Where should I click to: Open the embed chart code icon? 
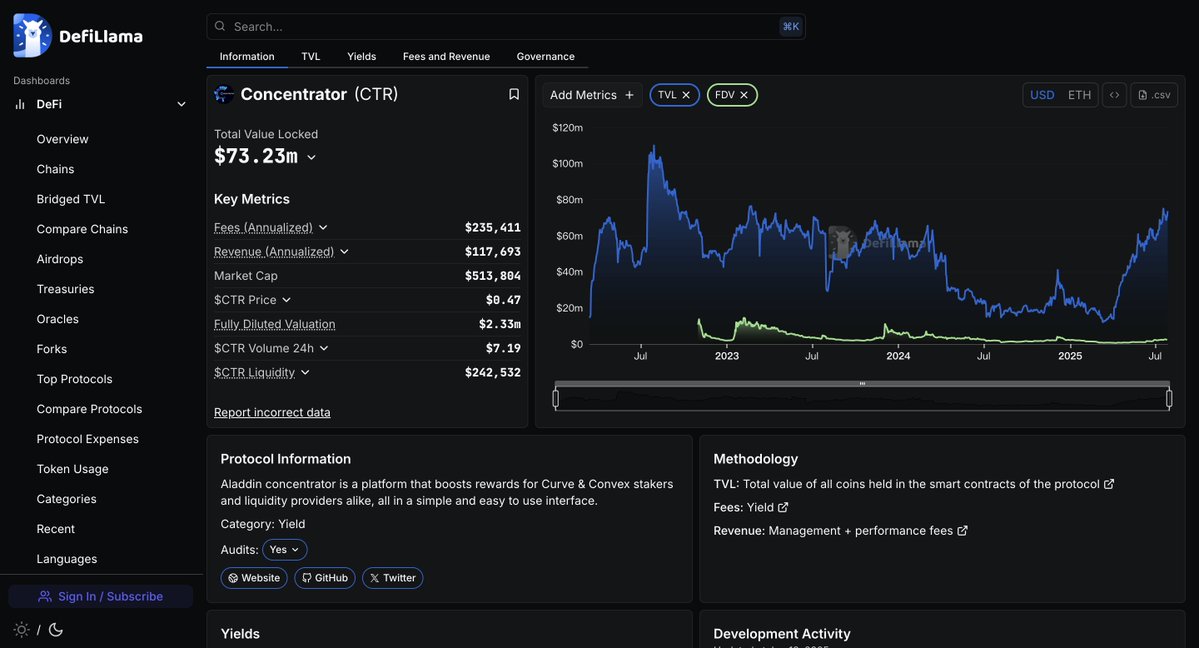pyautogui.click(x=1114, y=95)
